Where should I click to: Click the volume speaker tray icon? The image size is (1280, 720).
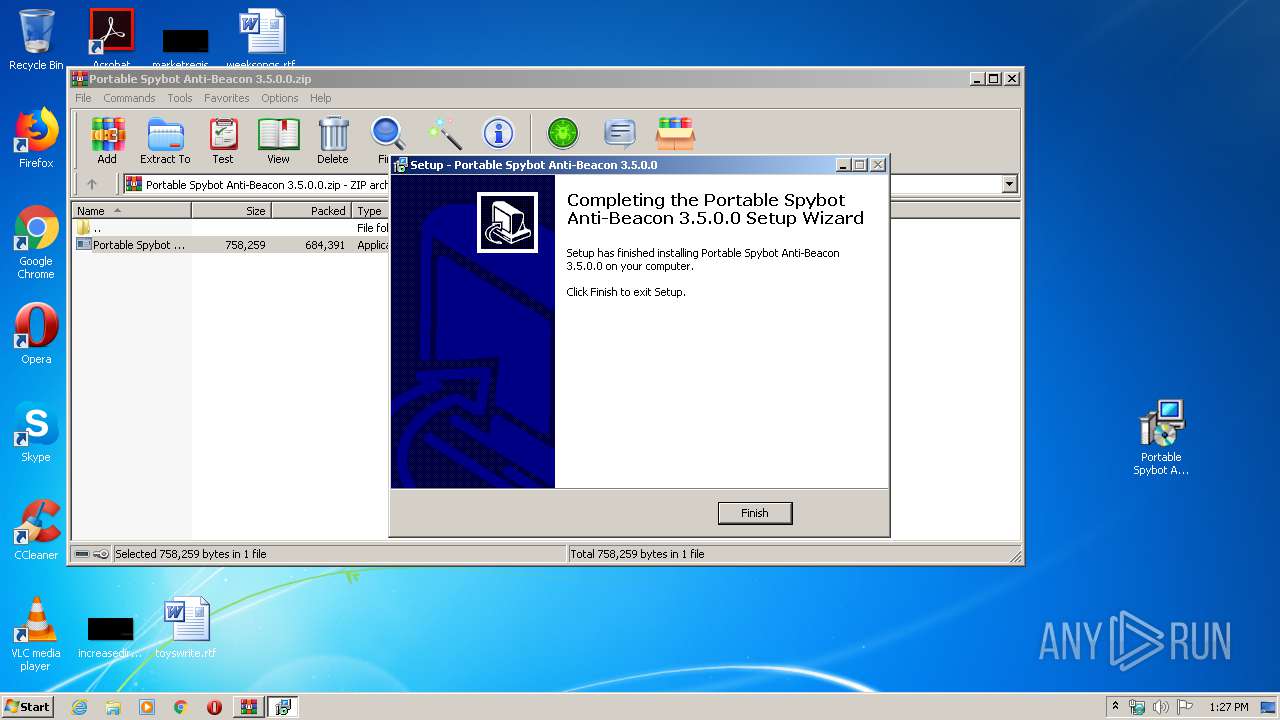pyautogui.click(x=1160, y=707)
